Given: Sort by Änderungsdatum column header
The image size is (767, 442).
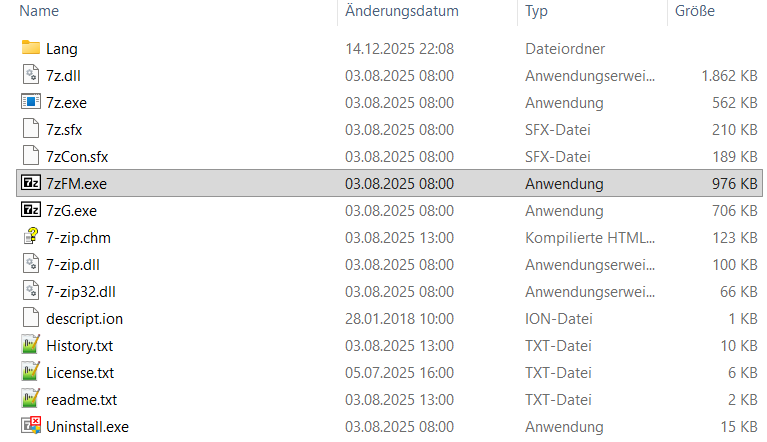Looking at the screenshot, I should (x=401, y=11).
